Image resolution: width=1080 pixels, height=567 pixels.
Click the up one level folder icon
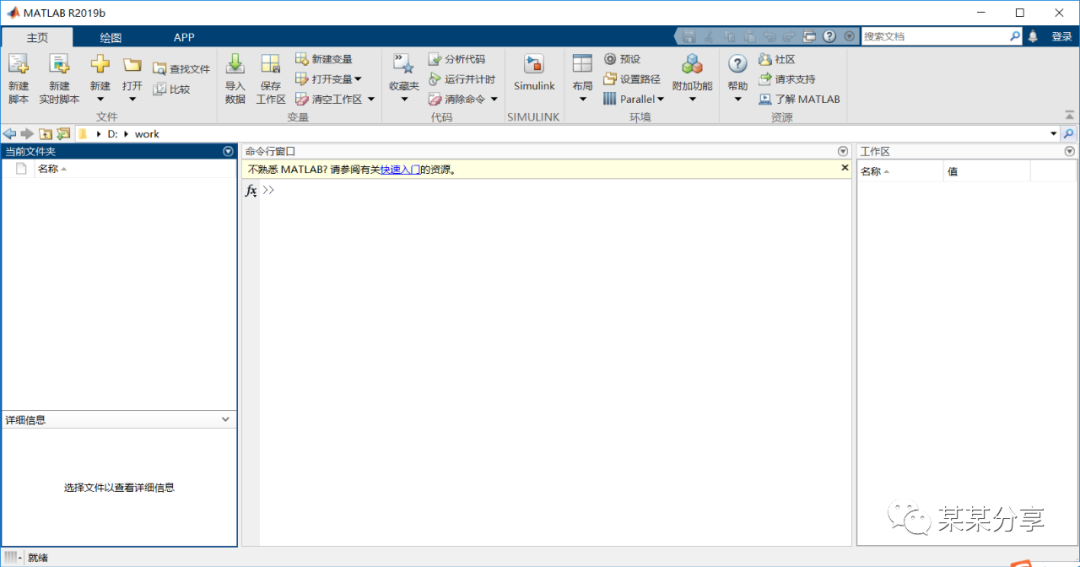point(45,134)
